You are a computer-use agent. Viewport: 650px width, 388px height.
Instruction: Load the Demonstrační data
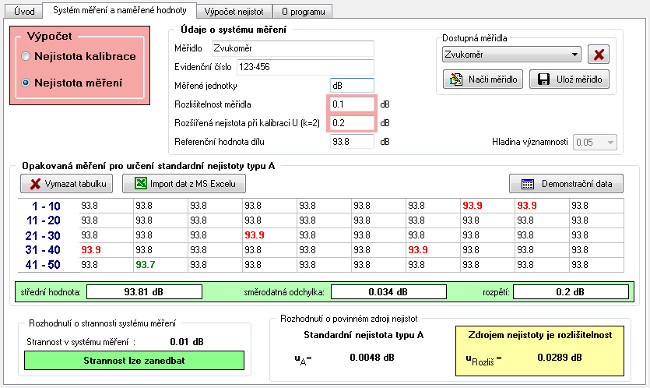tap(566, 184)
